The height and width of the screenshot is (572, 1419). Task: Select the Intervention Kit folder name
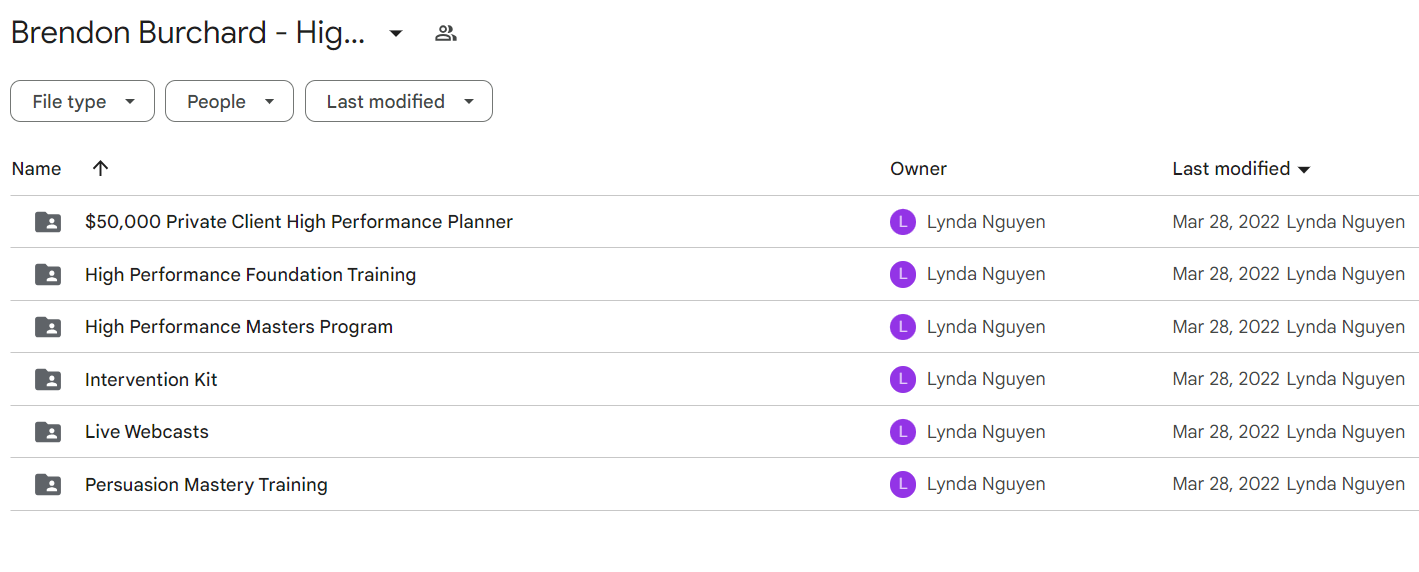click(x=151, y=379)
